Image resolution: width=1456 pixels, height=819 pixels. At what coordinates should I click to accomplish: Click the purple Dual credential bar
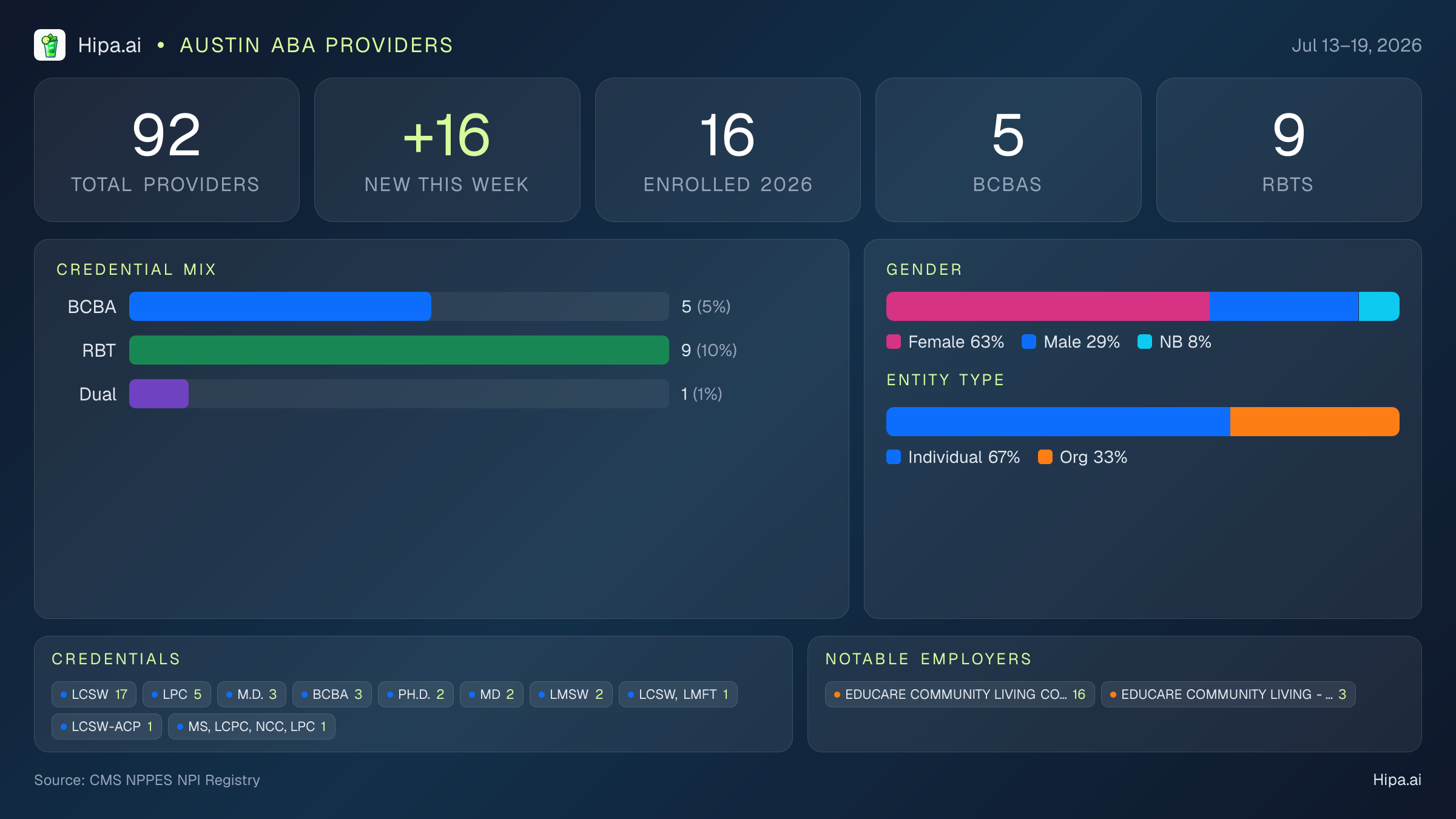pyautogui.click(x=159, y=394)
